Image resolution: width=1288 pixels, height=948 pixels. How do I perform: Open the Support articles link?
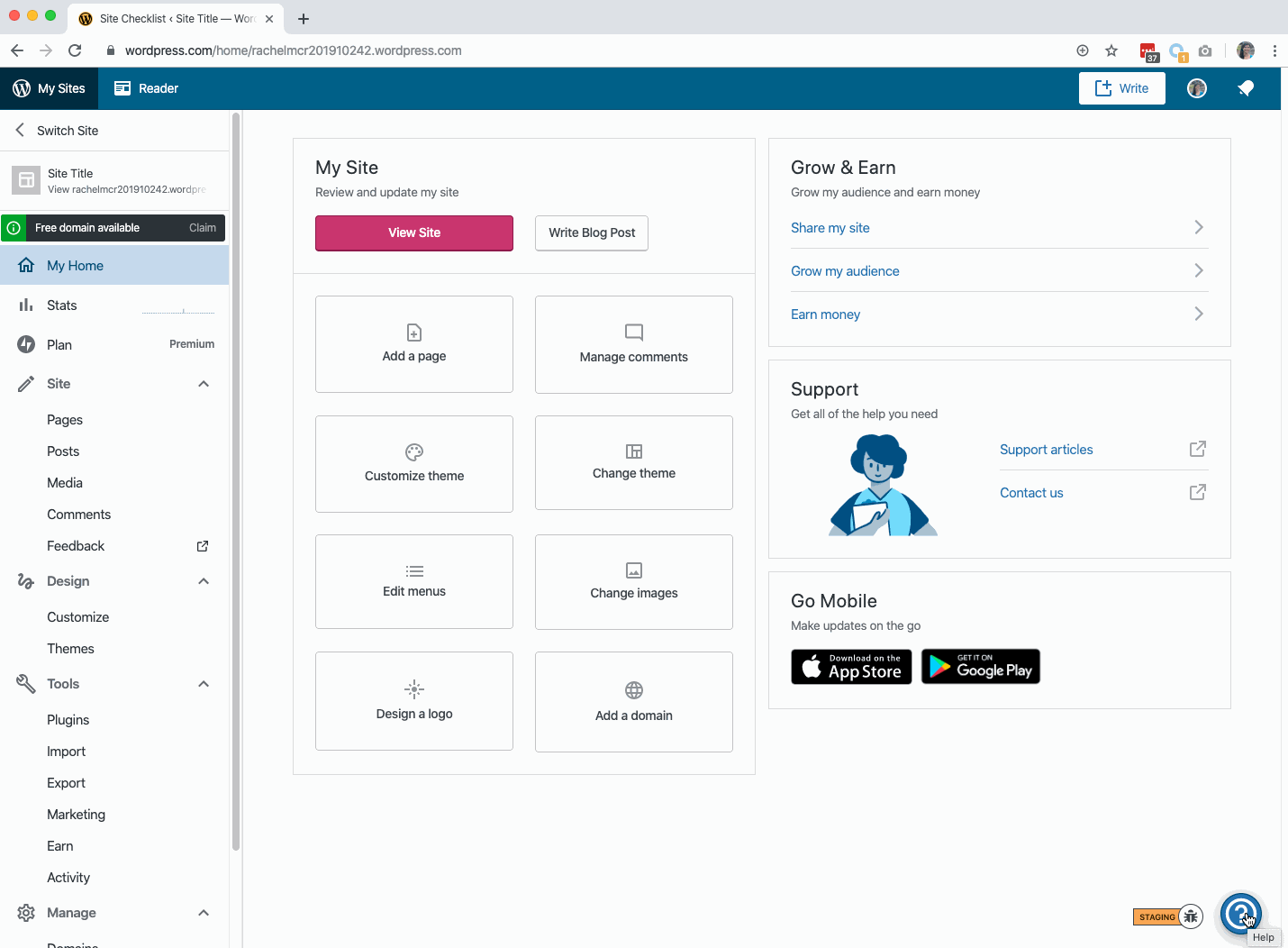[1047, 450]
